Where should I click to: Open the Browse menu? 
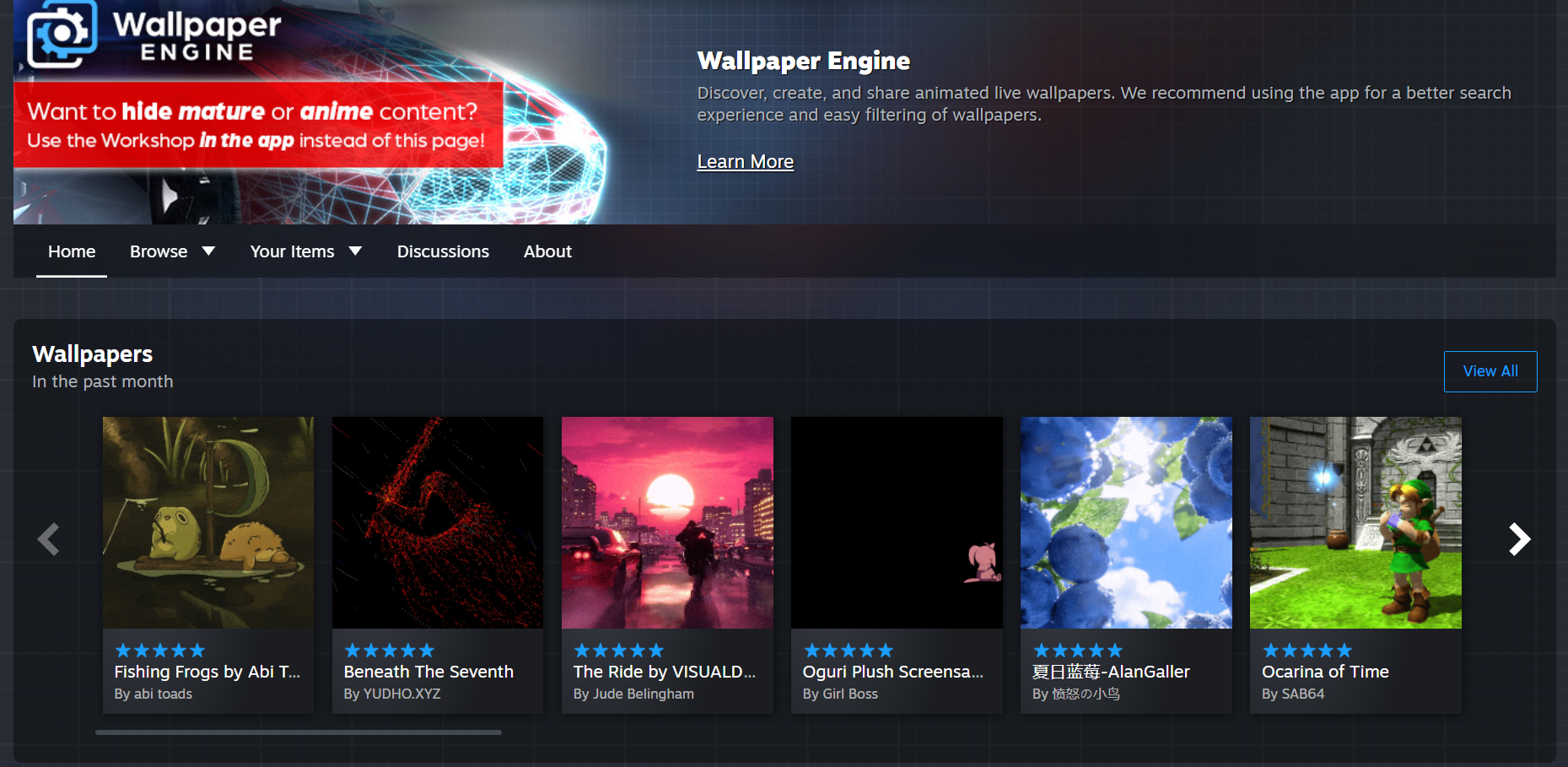click(x=159, y=251)
